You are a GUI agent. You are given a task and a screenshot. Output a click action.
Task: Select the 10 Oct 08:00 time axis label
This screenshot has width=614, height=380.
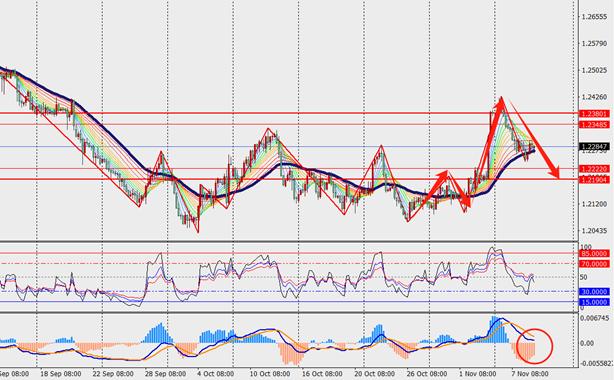pyautogui.click(x=270, y=374)
